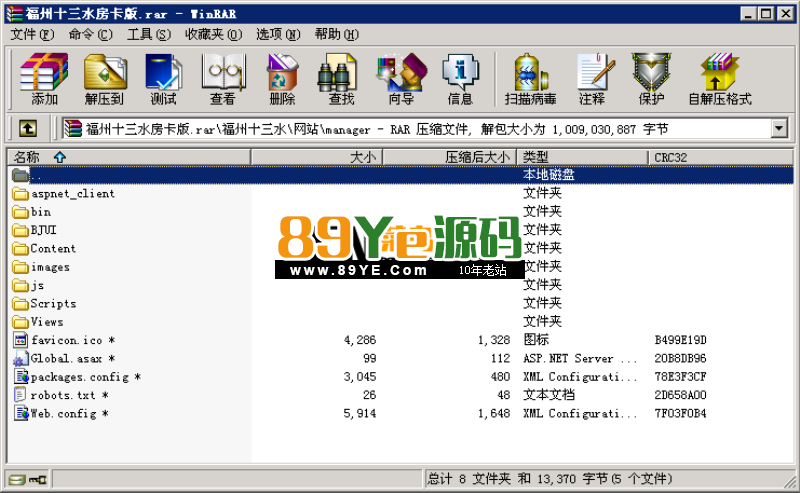Select the favicon.ico file icon
Screen dimensions: 800x493
pos(20,339)
